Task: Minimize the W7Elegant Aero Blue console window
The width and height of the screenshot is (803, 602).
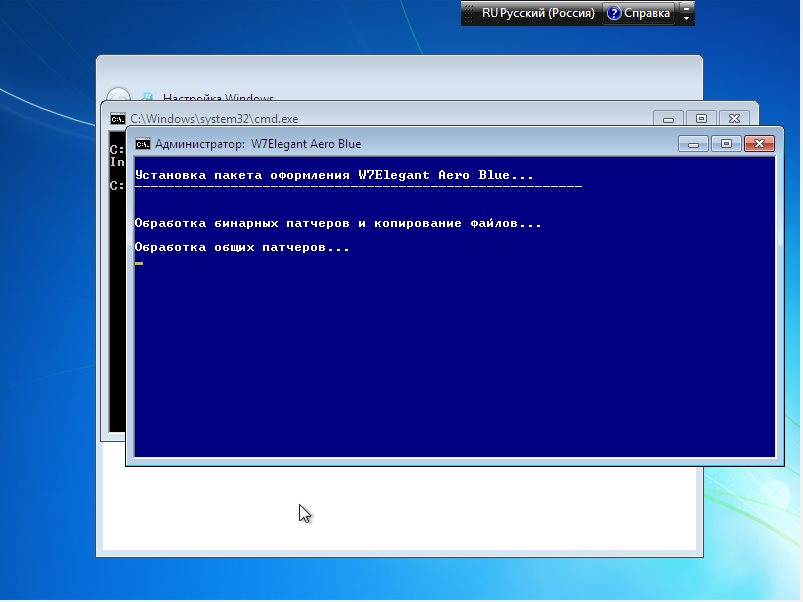Action: pyautogui.click(x=693, y=144)
